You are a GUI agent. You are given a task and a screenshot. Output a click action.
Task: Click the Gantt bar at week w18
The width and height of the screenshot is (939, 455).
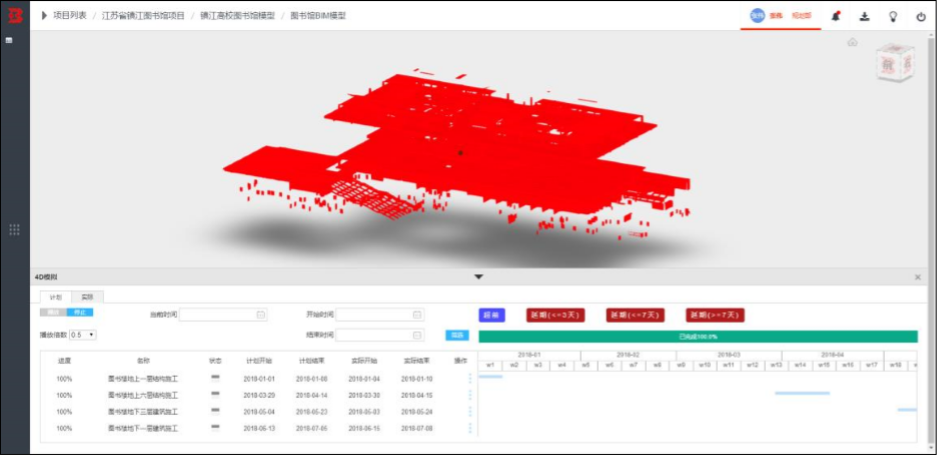click(x=907, y=410)
